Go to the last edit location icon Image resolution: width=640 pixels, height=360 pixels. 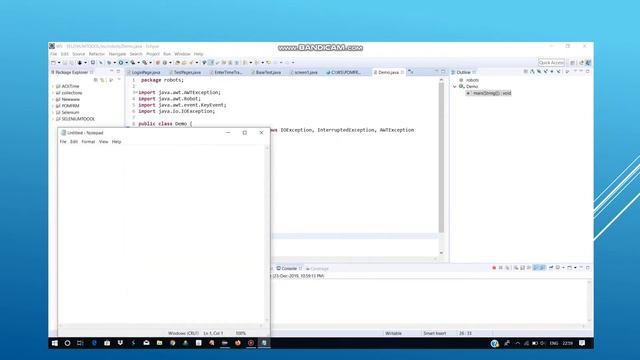coord(268,62)
